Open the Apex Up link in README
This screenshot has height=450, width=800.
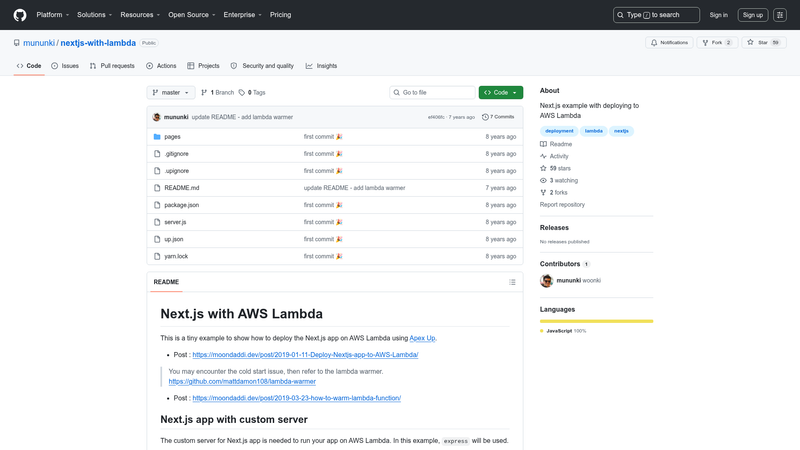click(x=422, y=338)
